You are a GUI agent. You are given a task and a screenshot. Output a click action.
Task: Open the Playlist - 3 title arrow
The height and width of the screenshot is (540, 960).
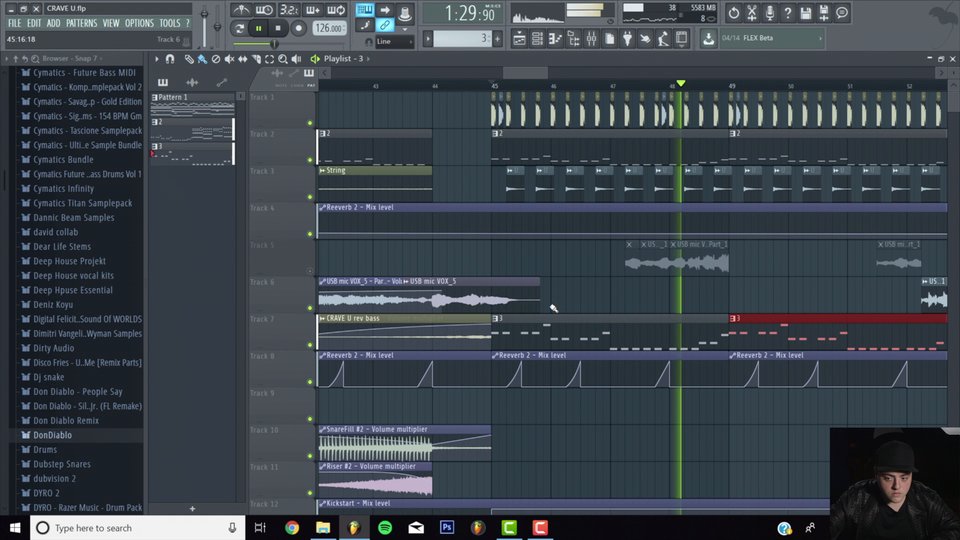click(368, 59)
